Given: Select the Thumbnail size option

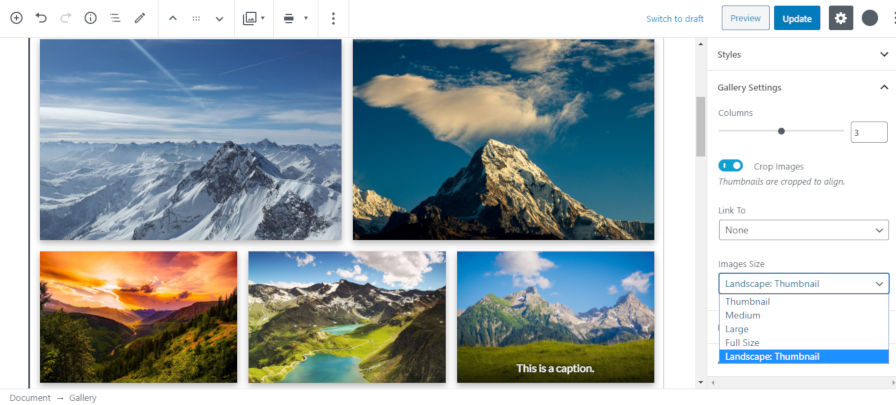Looking at the screenshot, I should (803, 302).
